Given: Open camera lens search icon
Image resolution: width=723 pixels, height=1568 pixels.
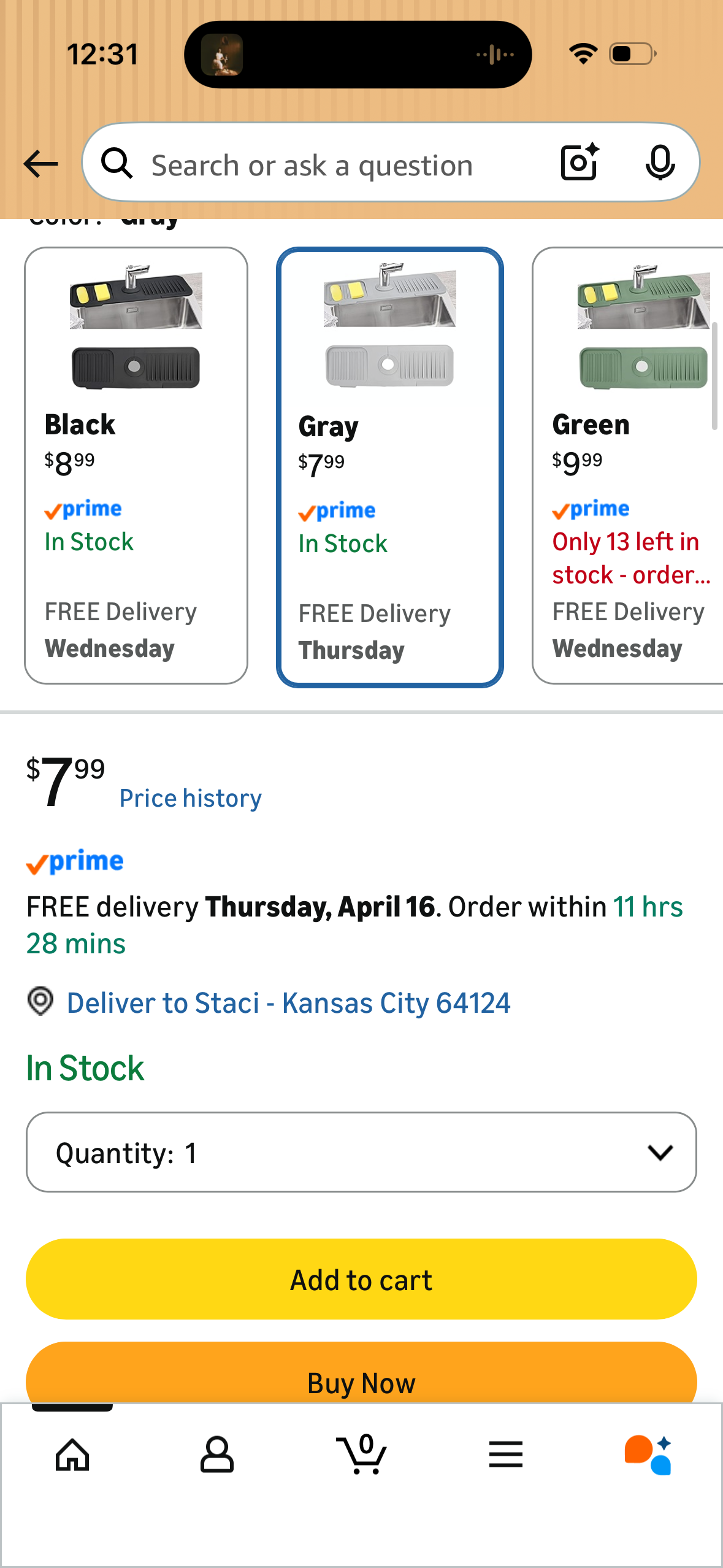Looking at the screenshot, I should tap(580, 163).
